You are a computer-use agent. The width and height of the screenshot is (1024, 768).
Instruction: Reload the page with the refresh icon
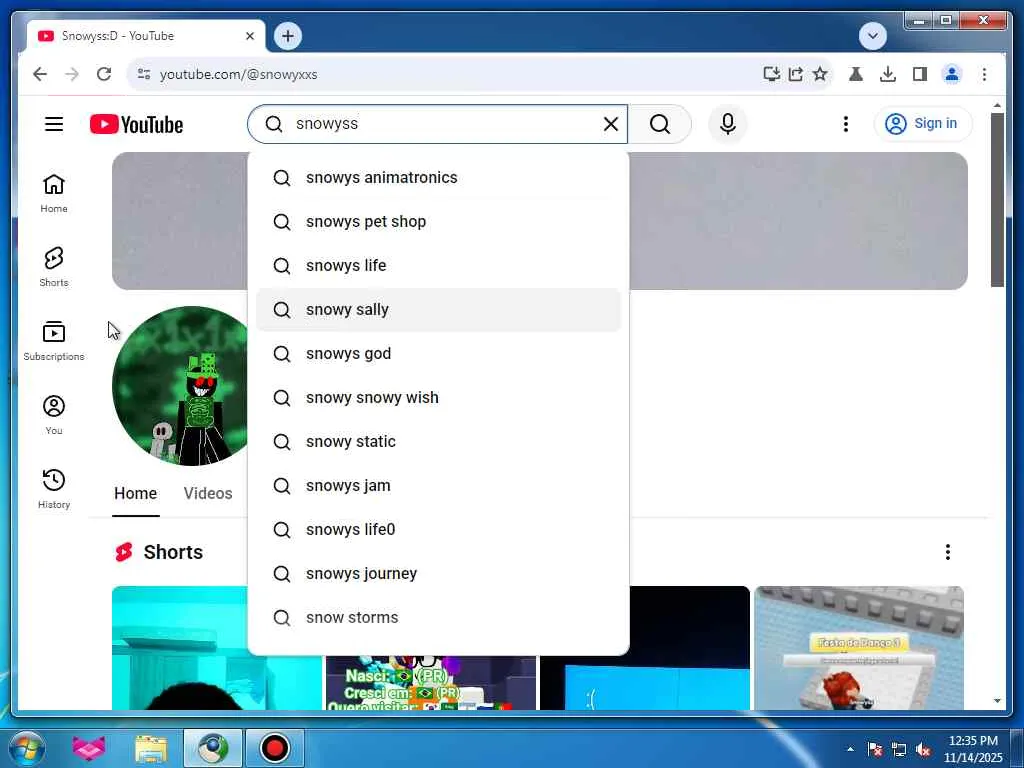tap(104, 74)
